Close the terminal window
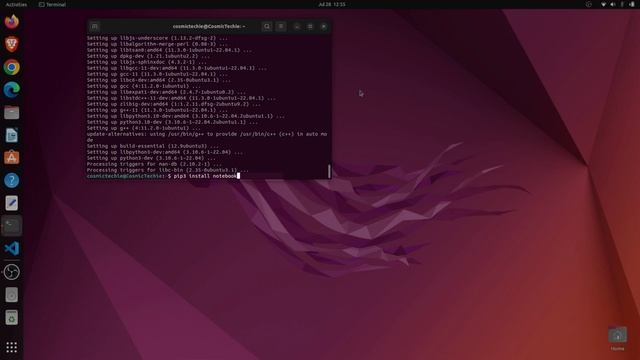 [x=324, y=27]
